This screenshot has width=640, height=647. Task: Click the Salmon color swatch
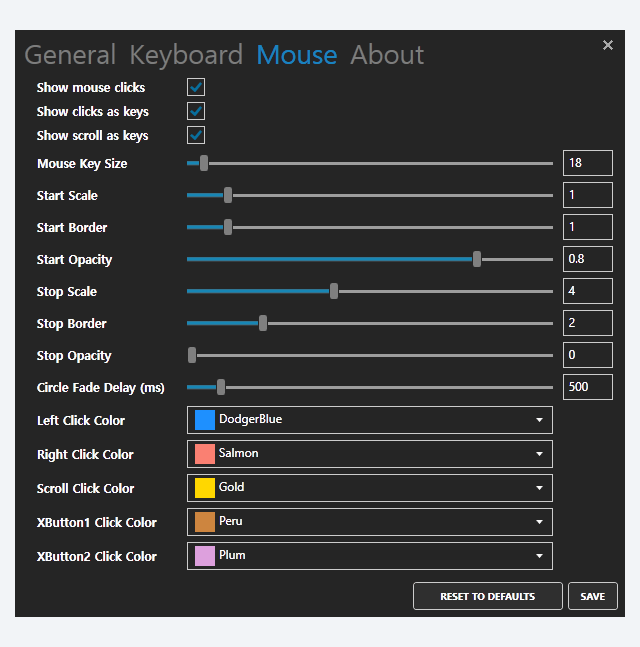(205, 454)
